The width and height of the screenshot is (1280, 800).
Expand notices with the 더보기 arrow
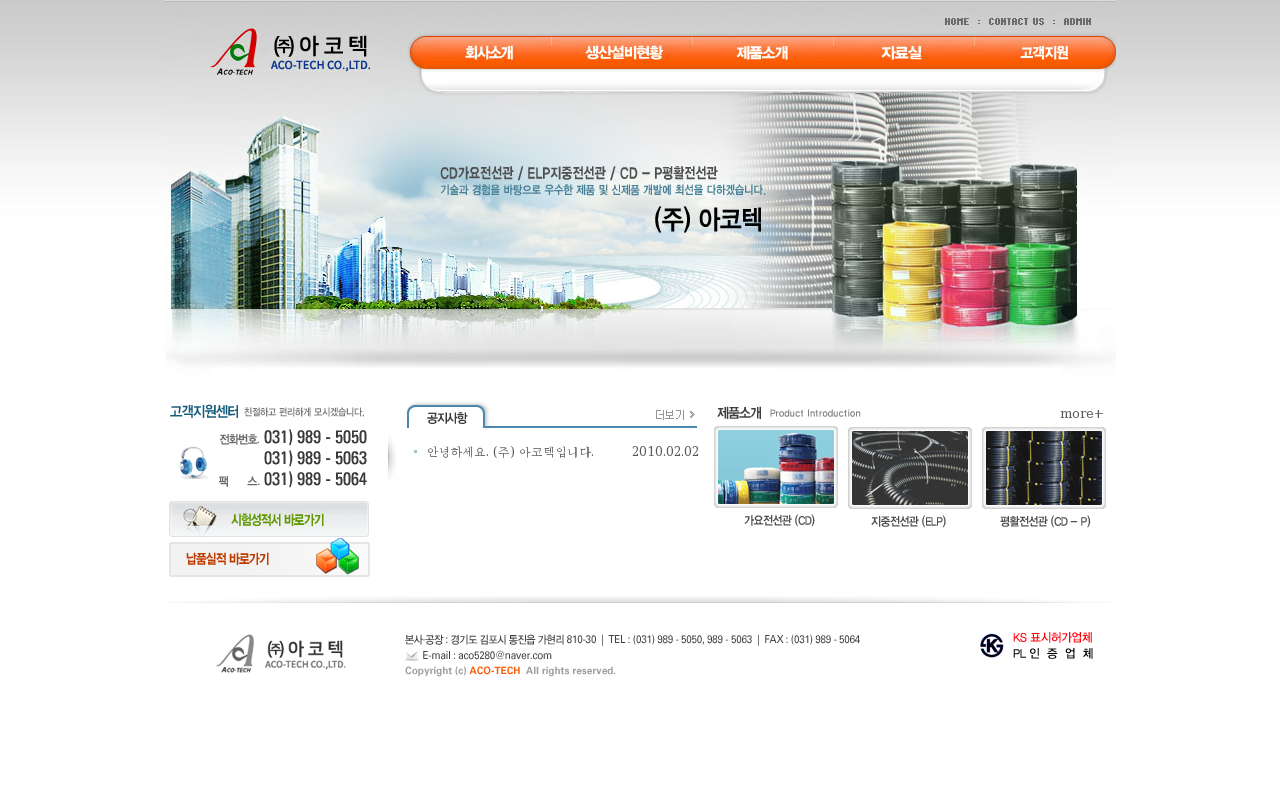pyautogui.click(x=675, y=415)
